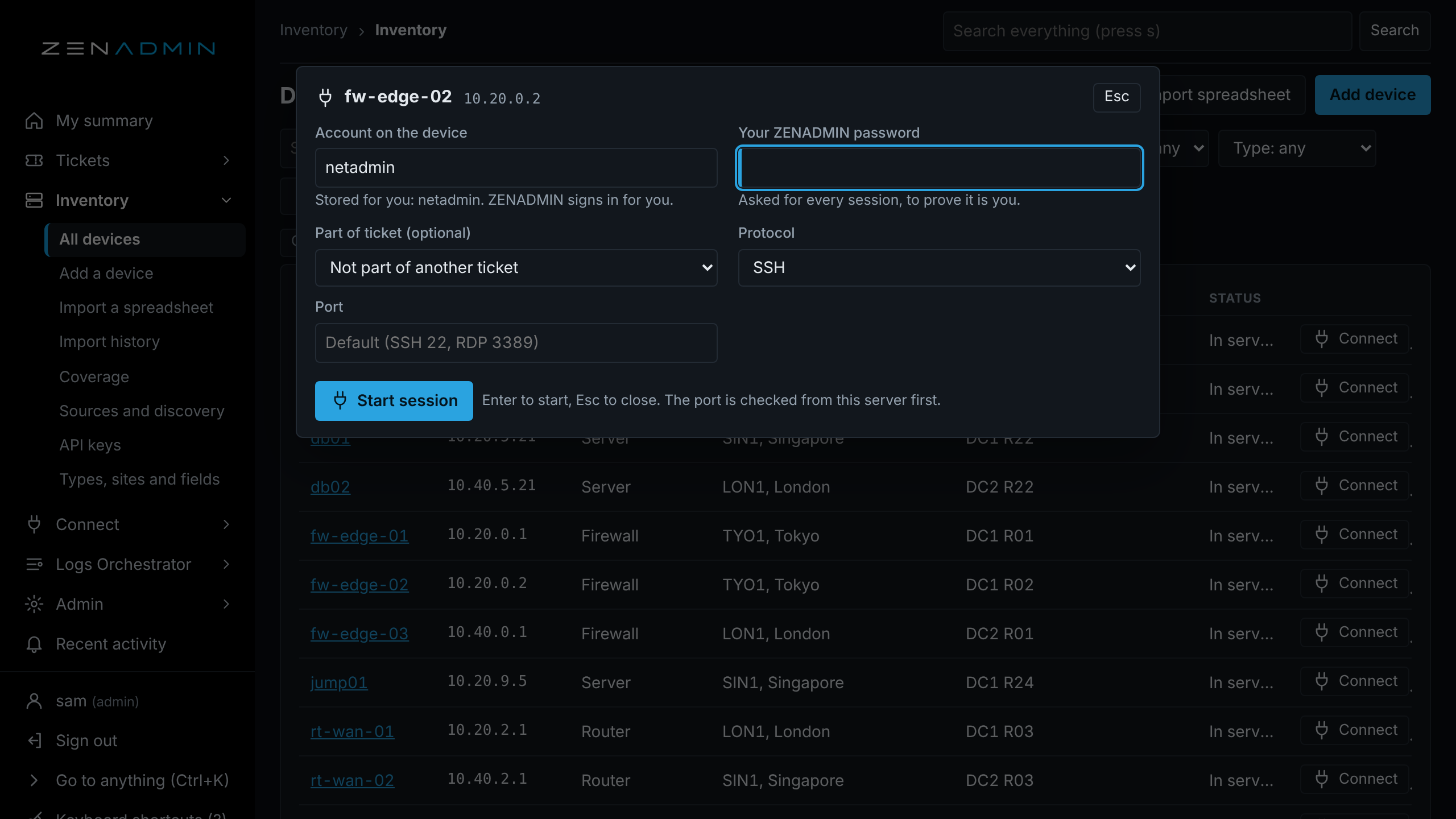Click the sam user profile icon
This screenshot has height=819, width=1456.
pos(34,701)
